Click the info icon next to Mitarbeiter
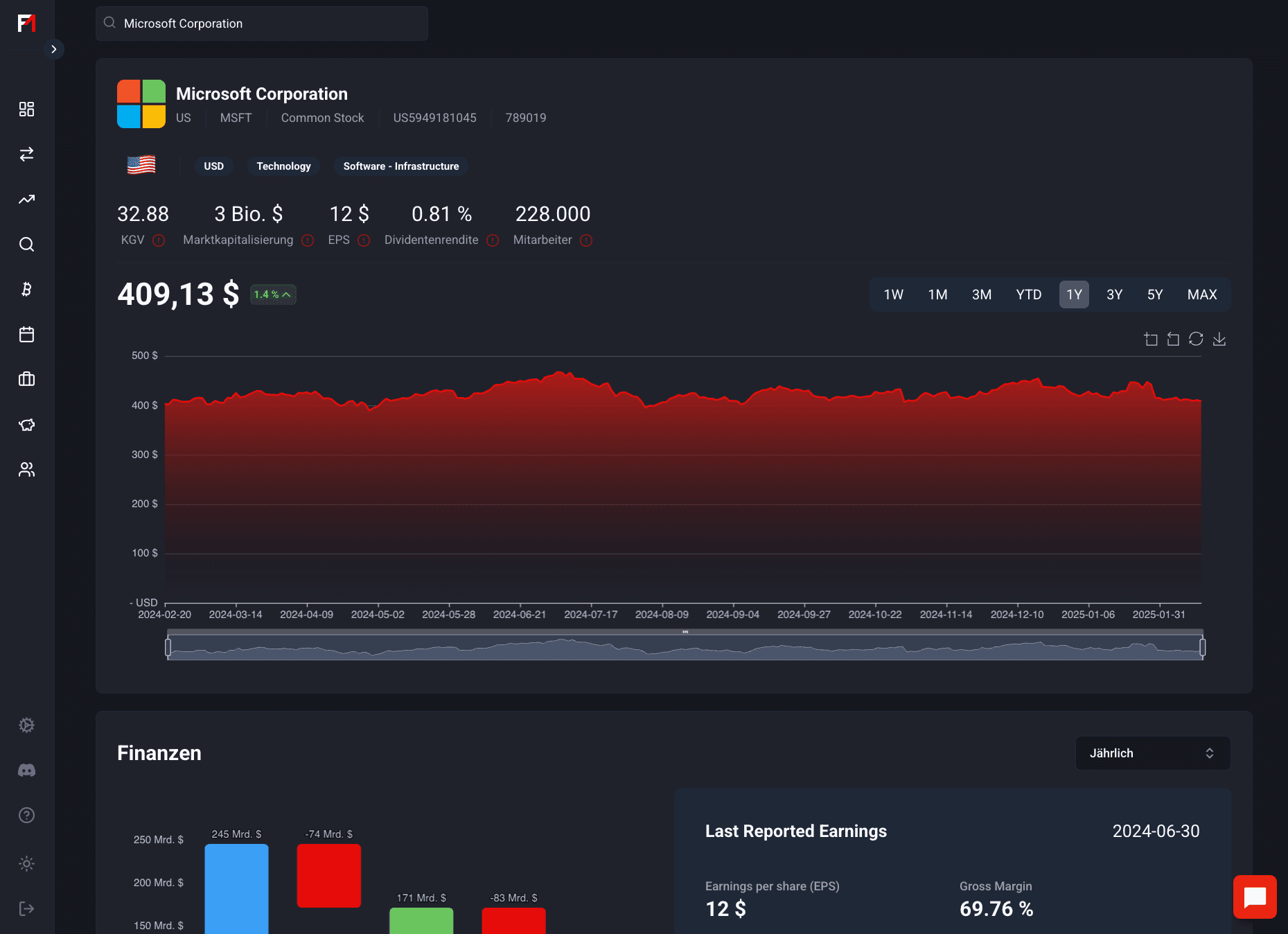This screenshot has width=1288, height=934. point(586,240)
